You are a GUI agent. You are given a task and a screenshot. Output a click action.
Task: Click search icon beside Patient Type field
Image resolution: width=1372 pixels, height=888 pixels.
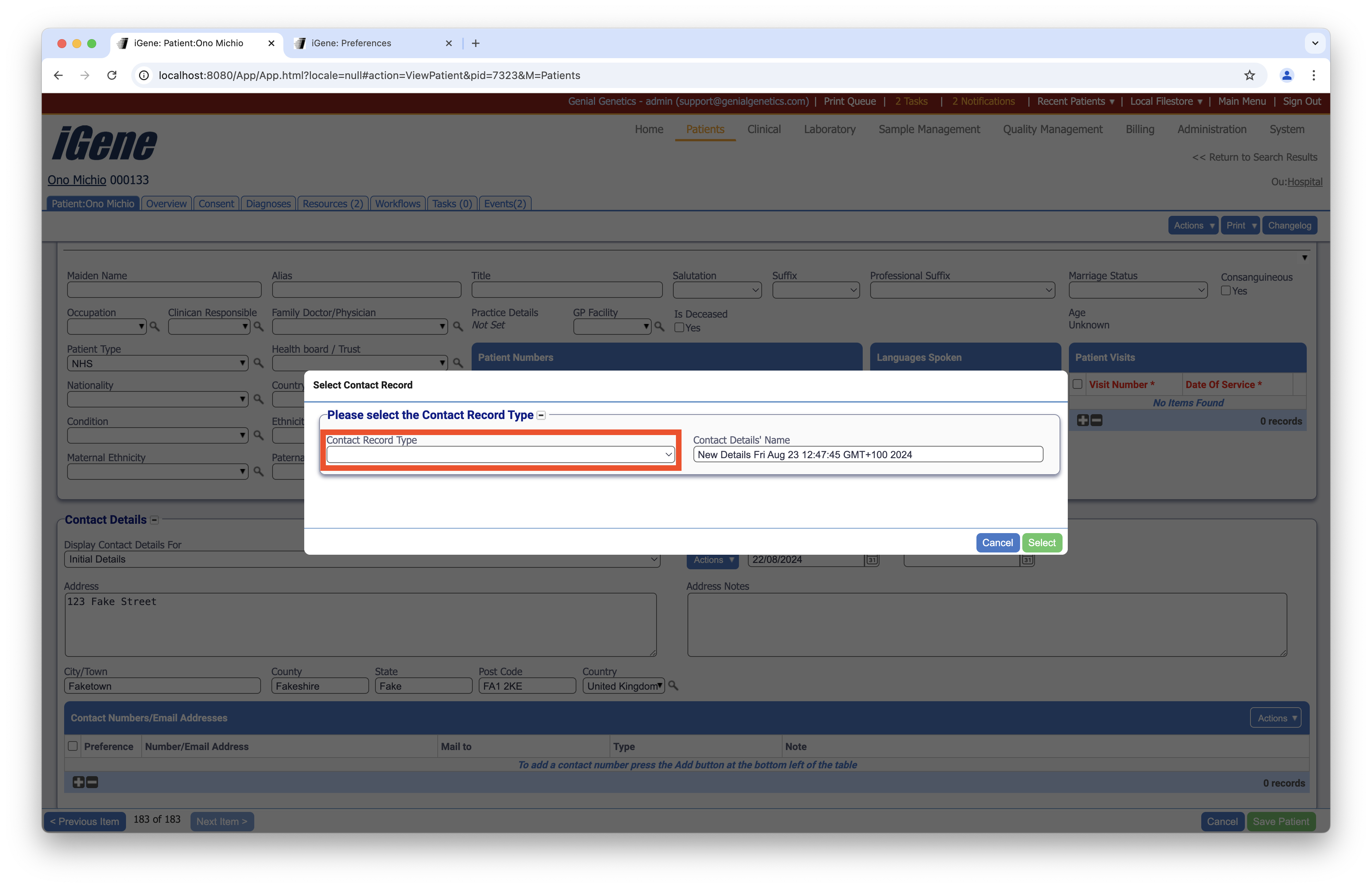pyautogui.click(x=259, y=363)
